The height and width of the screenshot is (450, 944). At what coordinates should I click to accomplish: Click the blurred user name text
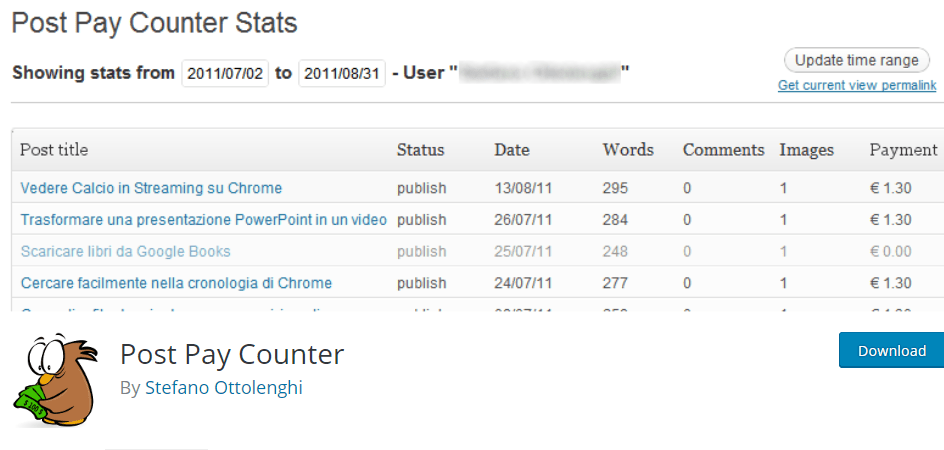point(539,72)
